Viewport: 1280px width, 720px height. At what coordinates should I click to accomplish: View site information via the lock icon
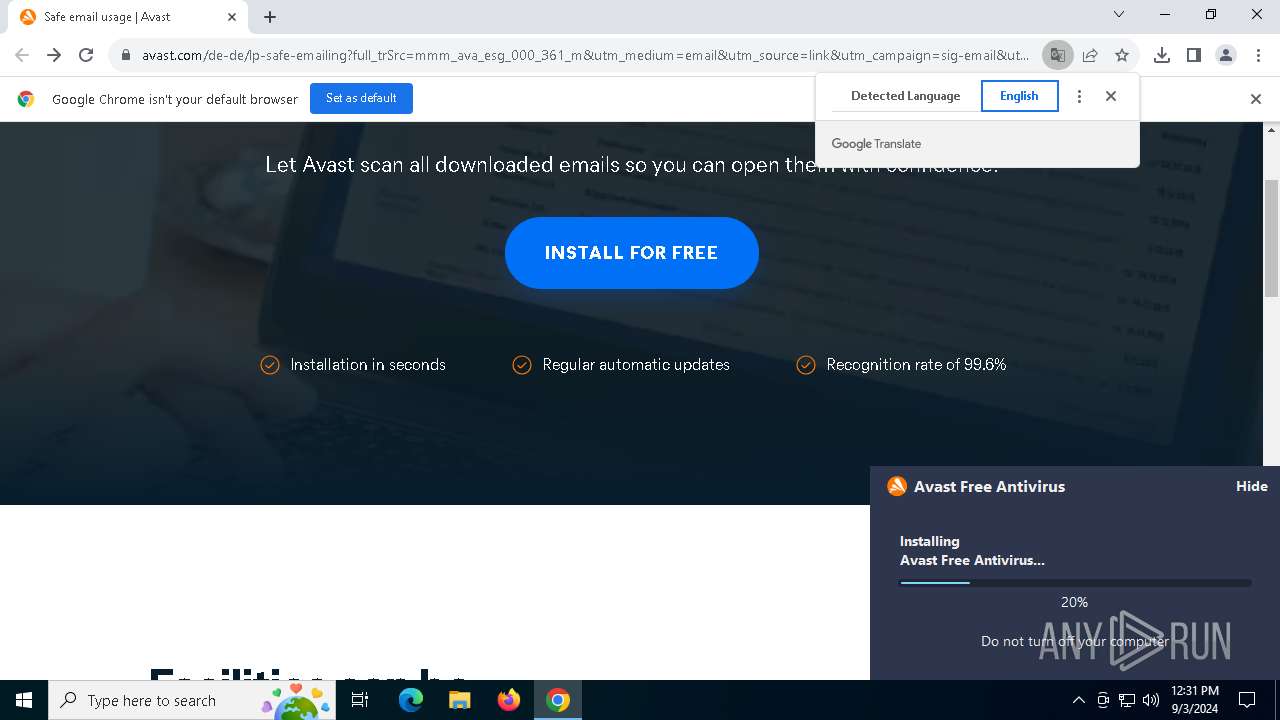tap(125, 55)
